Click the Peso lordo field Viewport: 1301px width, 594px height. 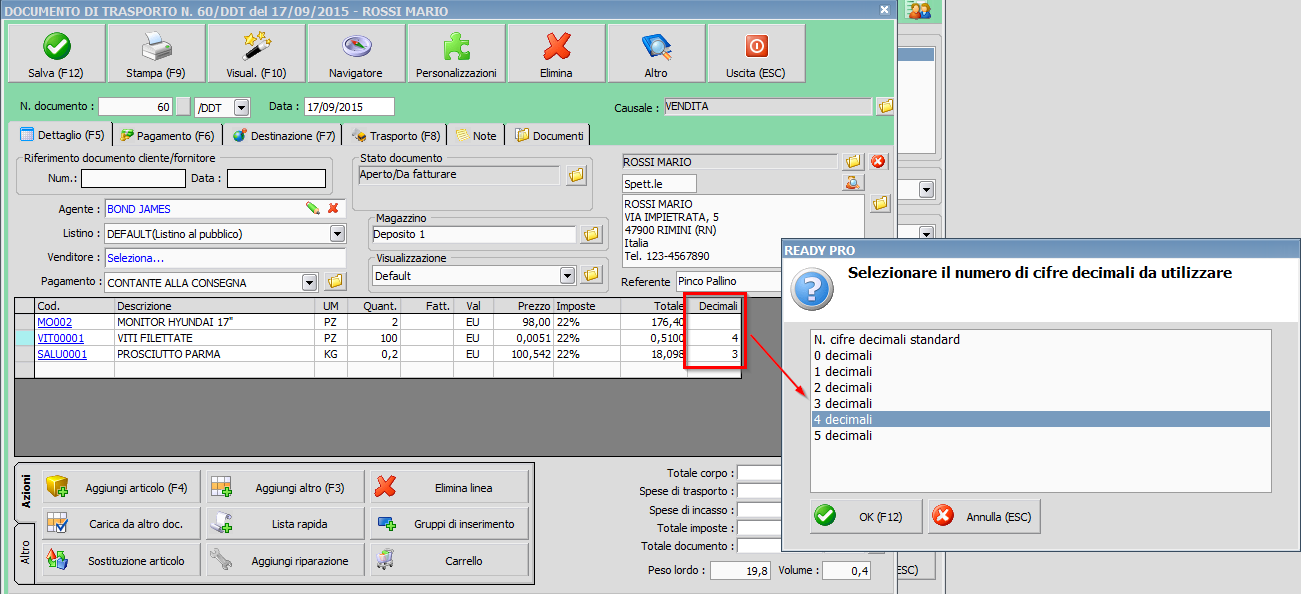741,571
